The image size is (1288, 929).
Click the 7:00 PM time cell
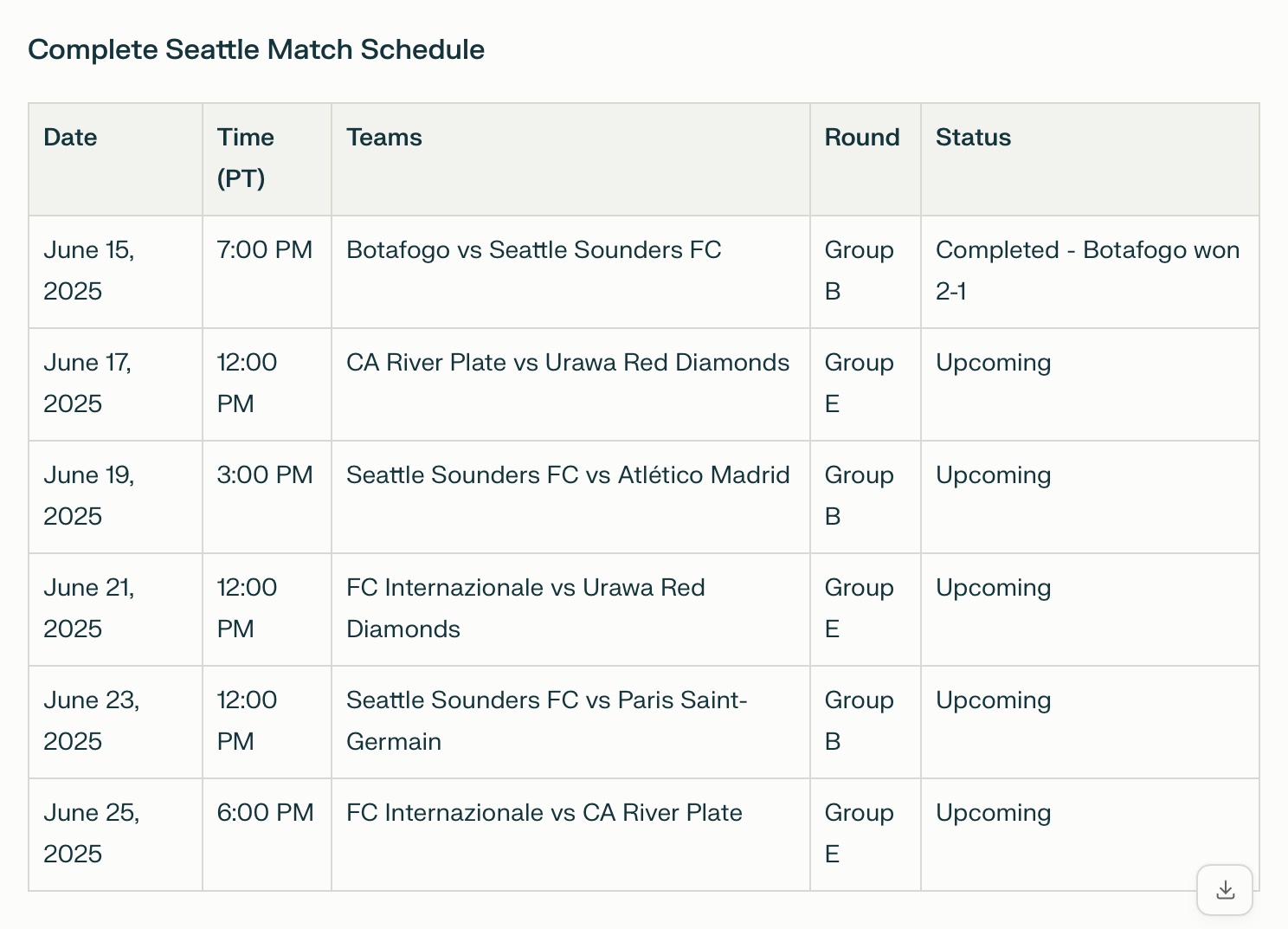[264, 250]
